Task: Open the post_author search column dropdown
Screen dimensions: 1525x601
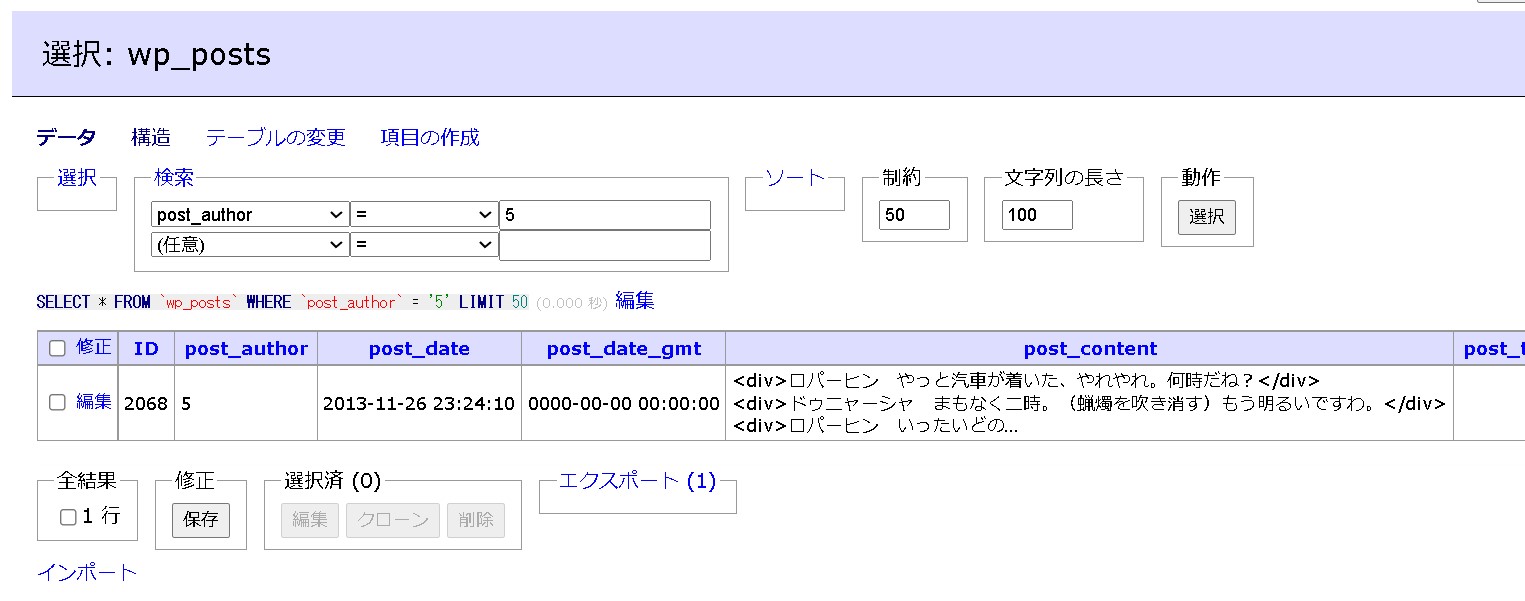Action: [x=248, y=214]
